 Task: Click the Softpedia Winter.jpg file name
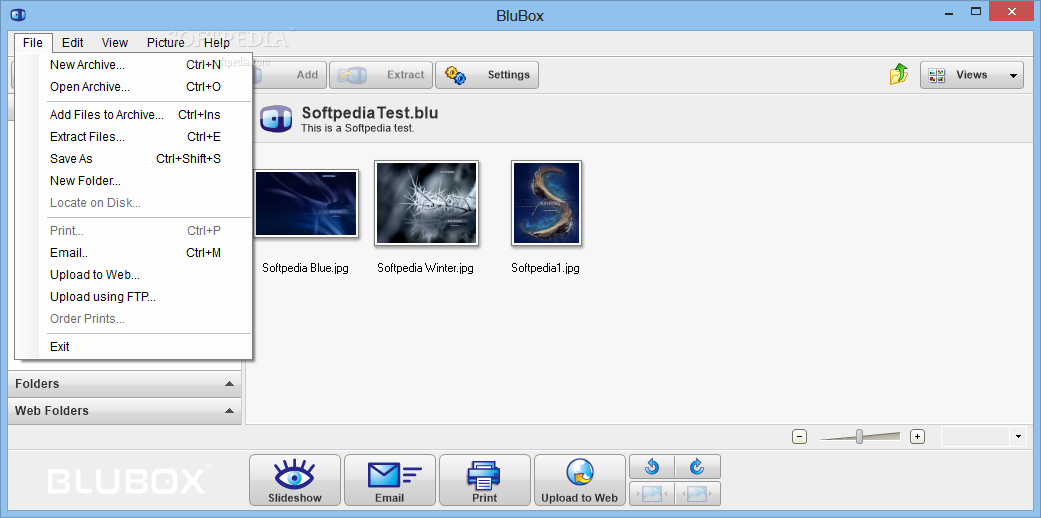click(426, 268)
